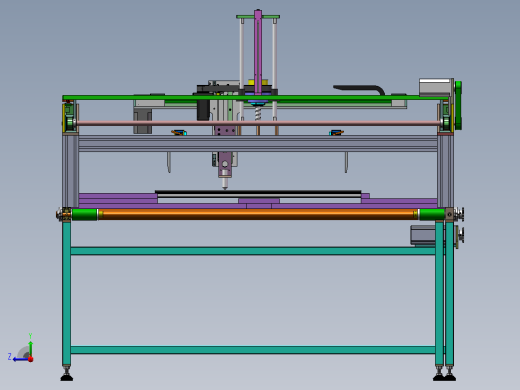Select the magenta vertical column of Z axis
This screenshot has width=520, height=390.
[258, 52]
